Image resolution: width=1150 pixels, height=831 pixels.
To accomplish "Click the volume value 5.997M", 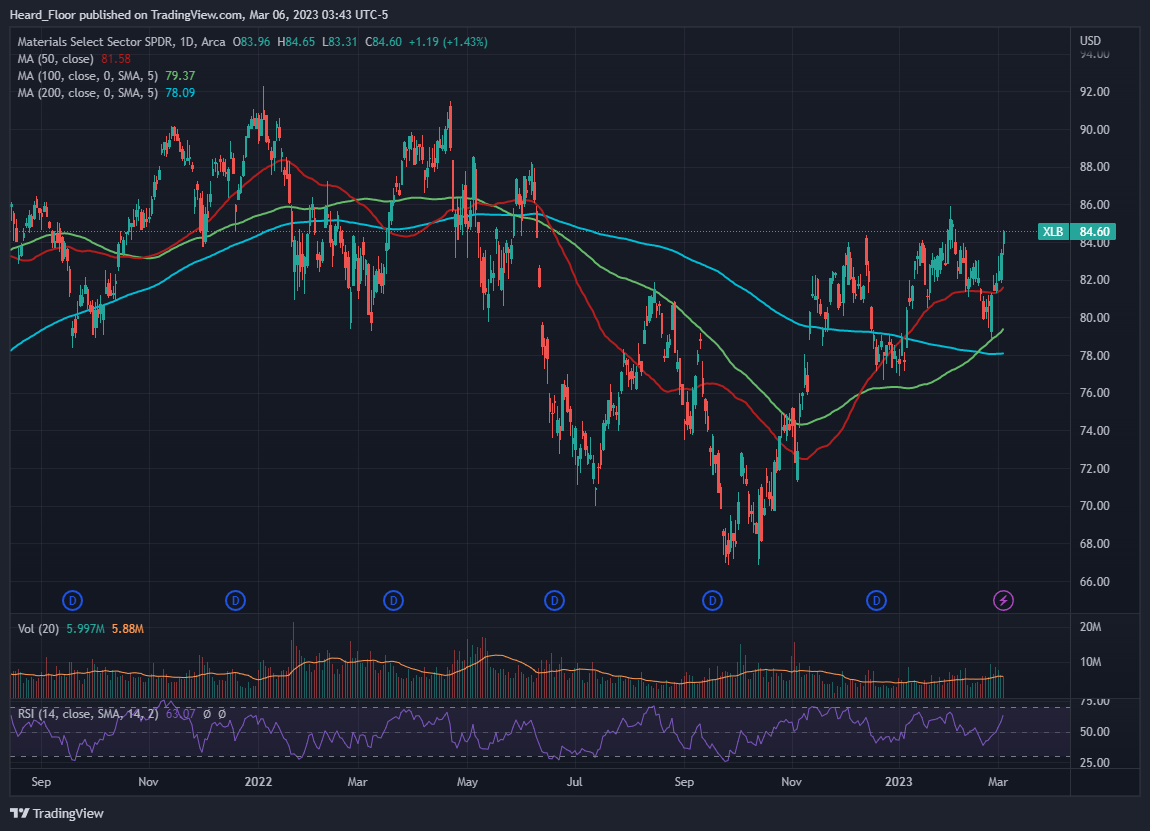I will click(x=86, y=629).
